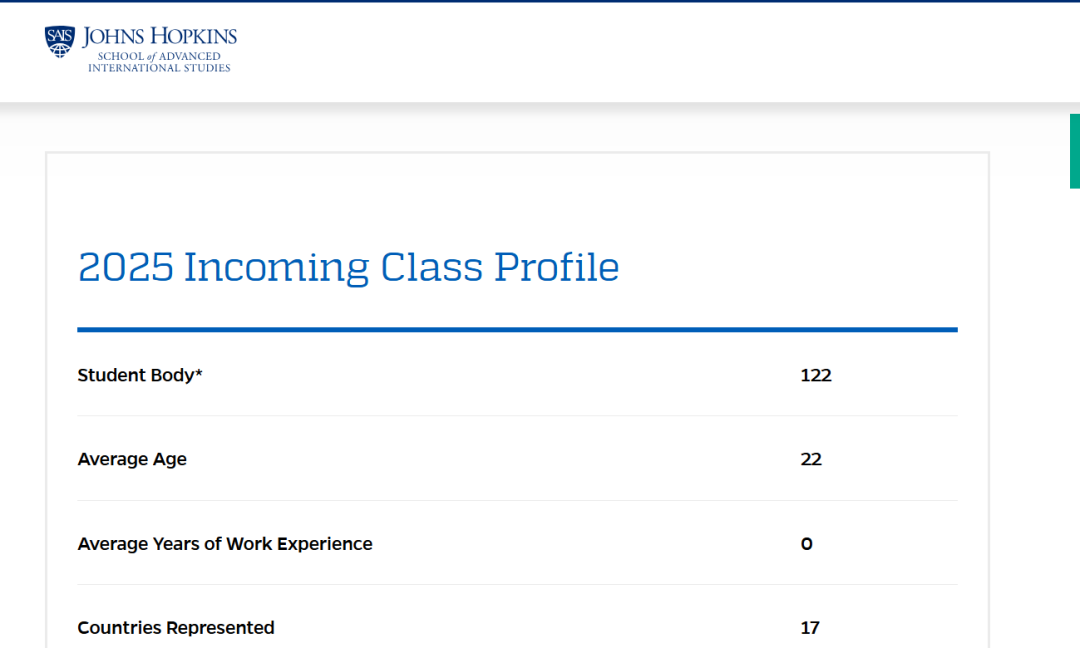Click the School of Advanced International Studies text
Screen dimensions: 1080x648
(x=159, y=62)
